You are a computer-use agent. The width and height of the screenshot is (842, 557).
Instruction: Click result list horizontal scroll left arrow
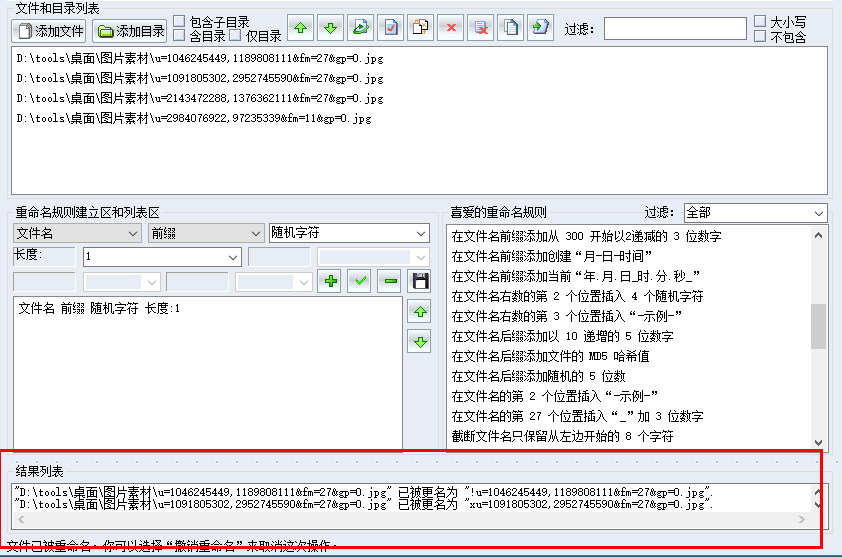click(x=21, y=519)
